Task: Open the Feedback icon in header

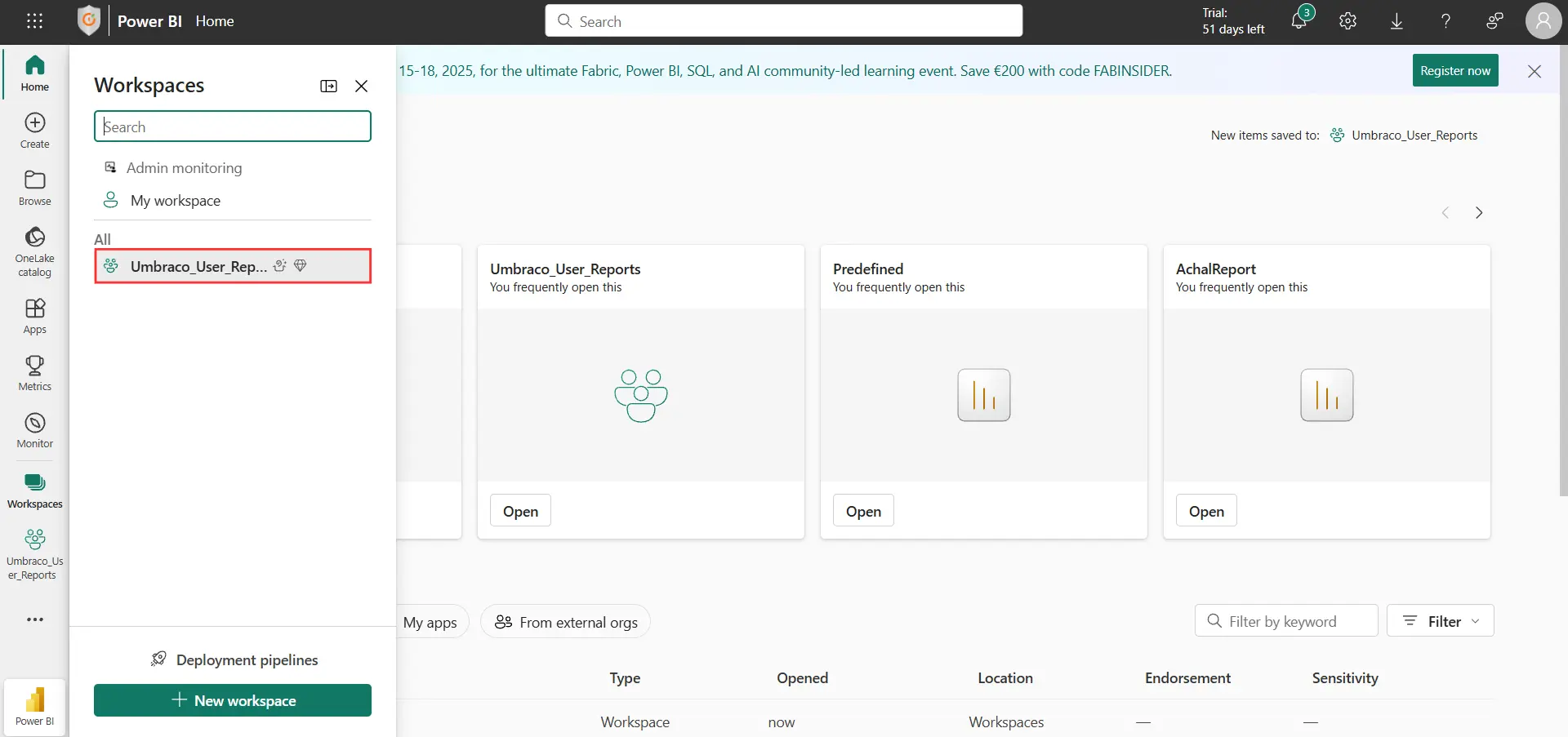Action: [x=1494, y=21]
